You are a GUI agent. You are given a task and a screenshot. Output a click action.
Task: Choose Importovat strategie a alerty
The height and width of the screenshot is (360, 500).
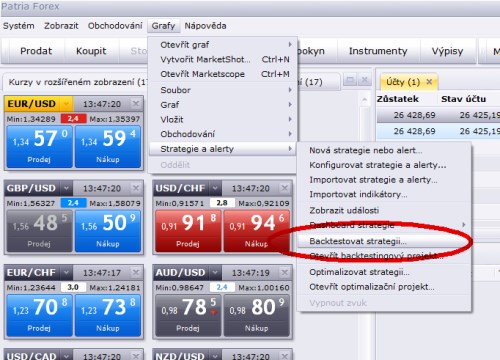tap(384, 180)
